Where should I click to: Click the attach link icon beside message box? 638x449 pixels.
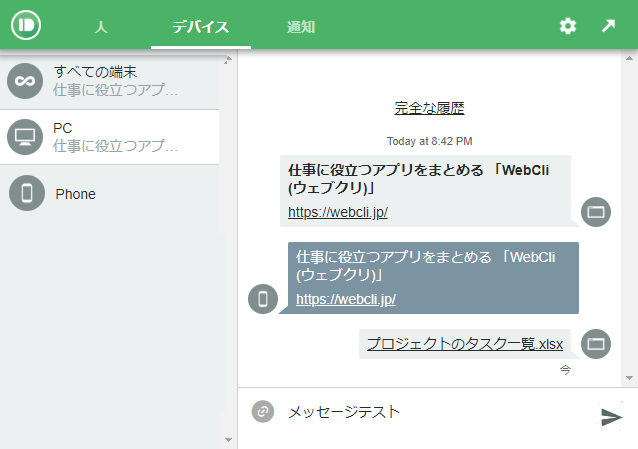[x=263, y=411]
